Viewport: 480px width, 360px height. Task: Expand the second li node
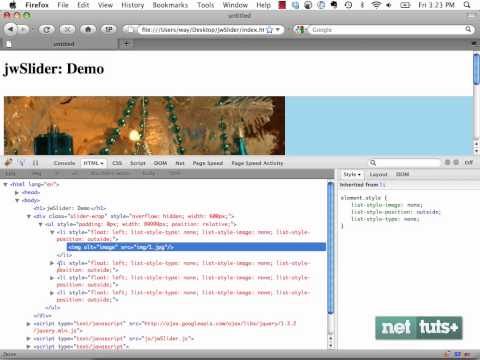click(52, 263)
